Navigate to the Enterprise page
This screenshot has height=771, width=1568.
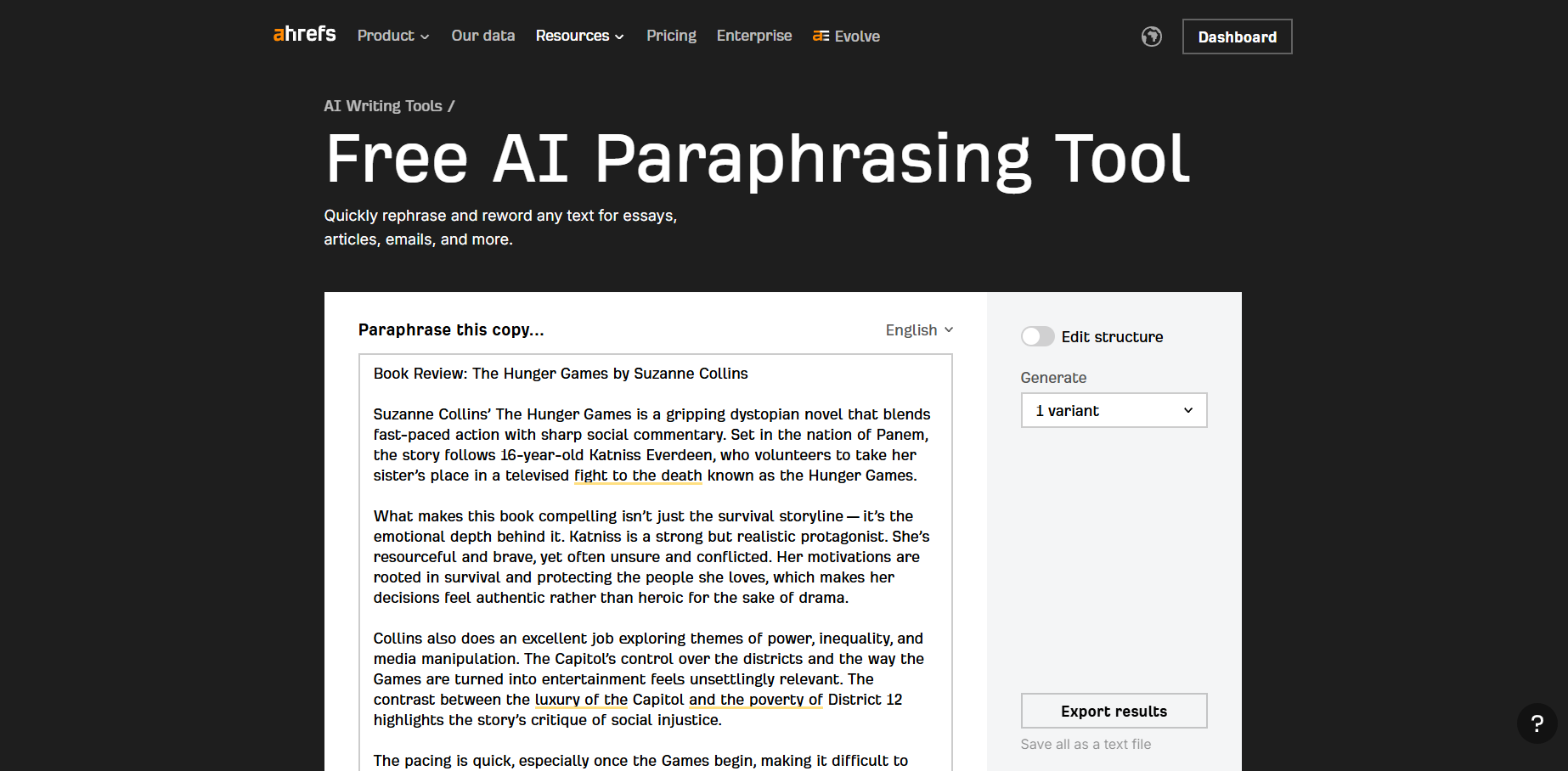tap(753, 36)
